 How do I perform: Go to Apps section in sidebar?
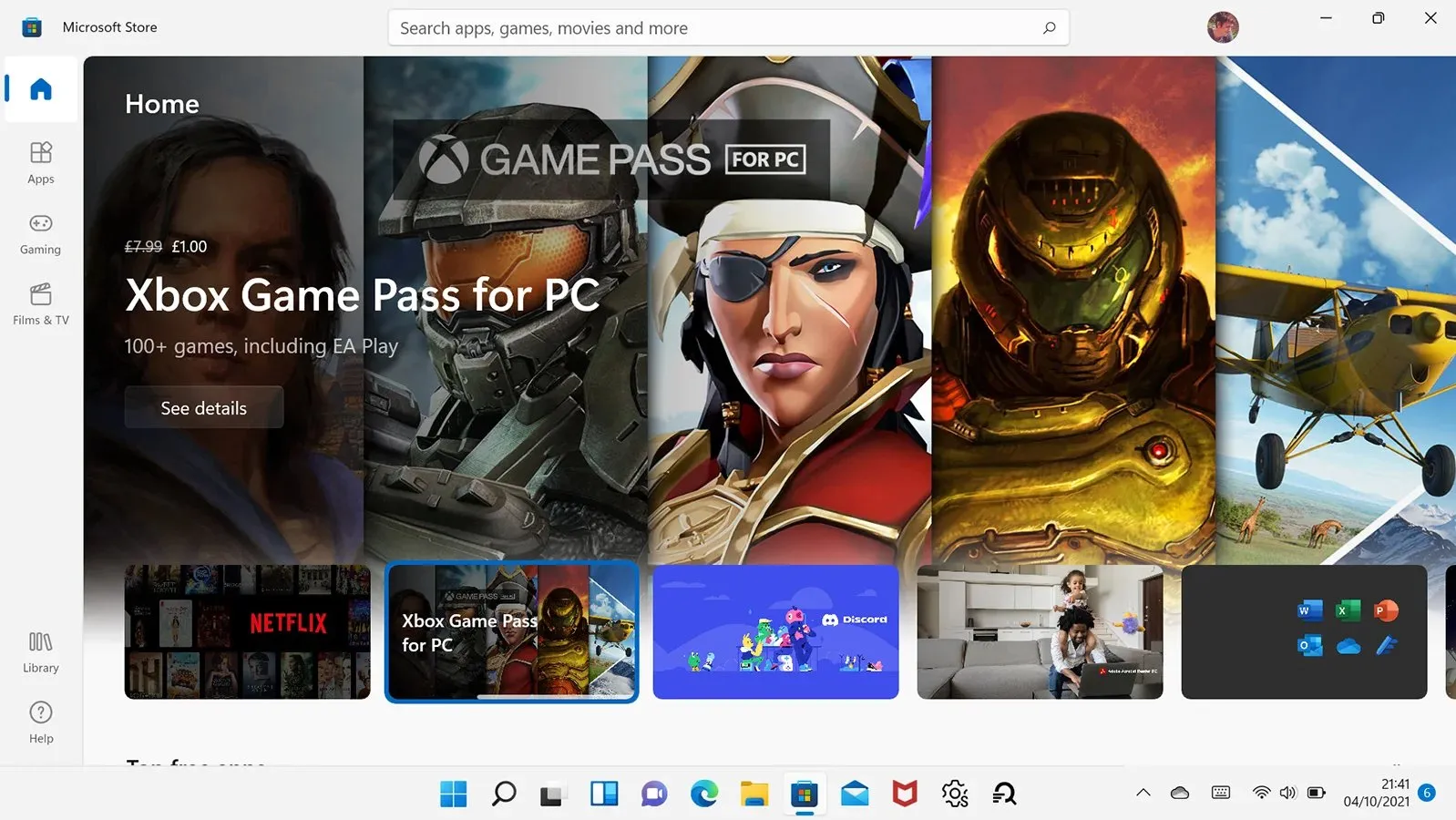coord(41,162)
